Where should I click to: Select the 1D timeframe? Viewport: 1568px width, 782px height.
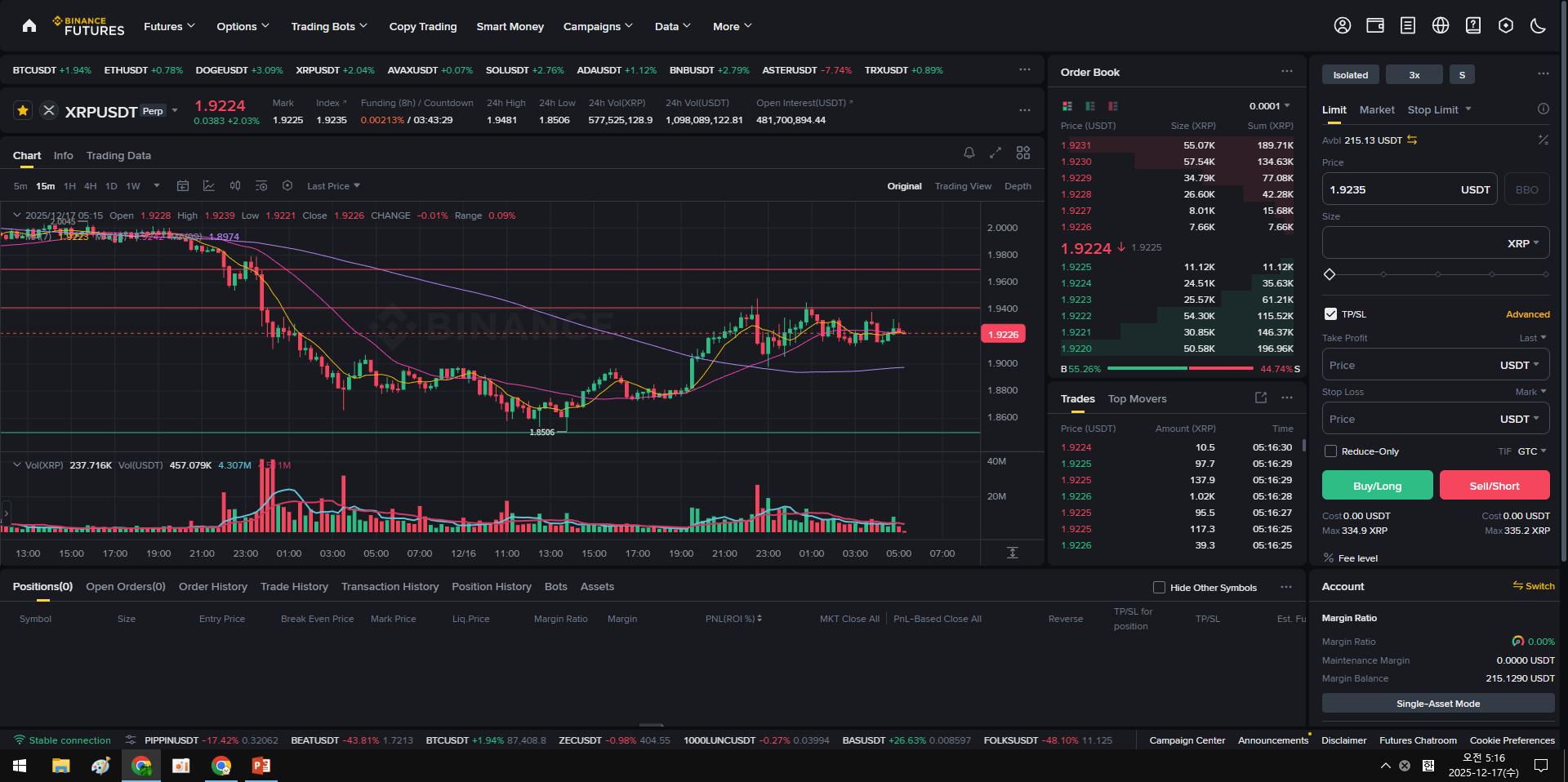pyautogui.click(x=112, y=186)
